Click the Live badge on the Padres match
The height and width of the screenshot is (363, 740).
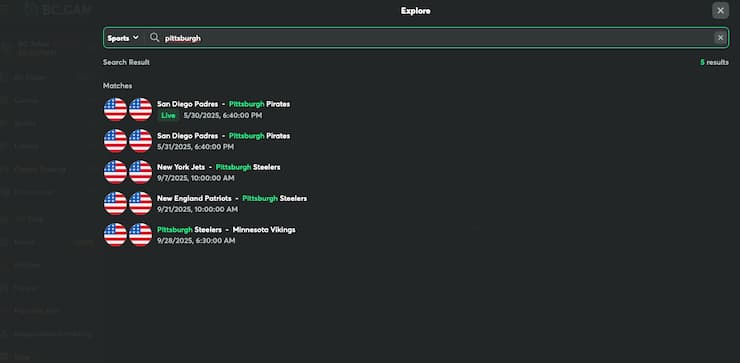[168, 115]
